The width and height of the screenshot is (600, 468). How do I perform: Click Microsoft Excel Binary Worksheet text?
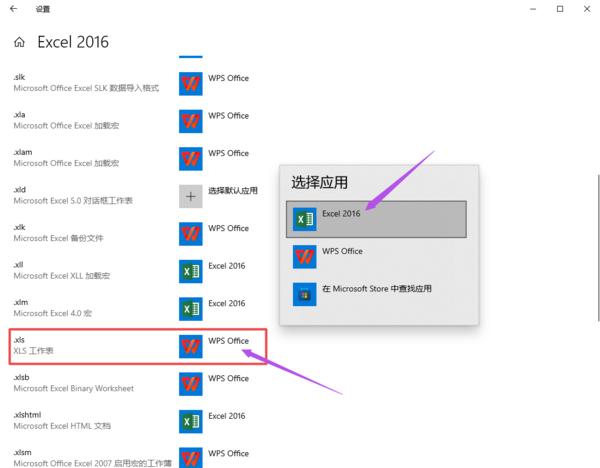[73, 388]
